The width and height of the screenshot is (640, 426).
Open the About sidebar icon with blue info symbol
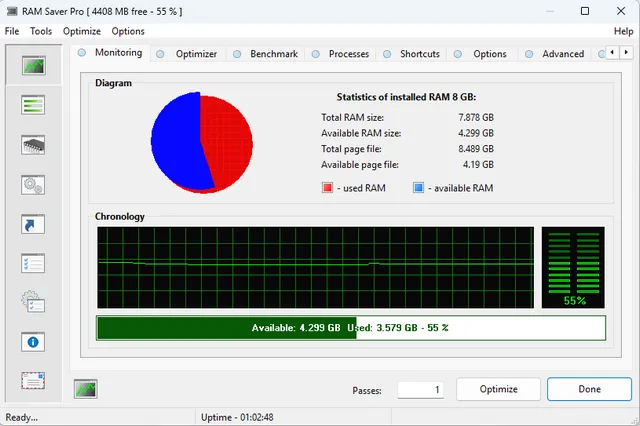[x=33, y=342]
